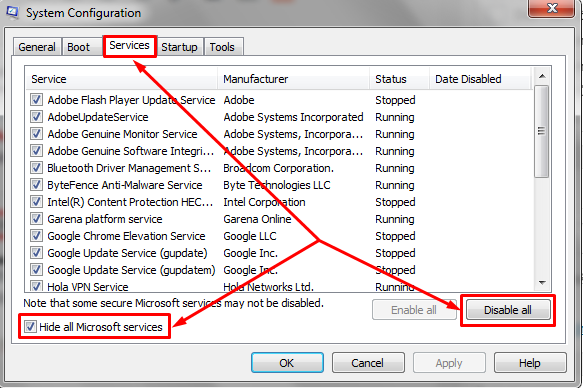Disable ByteFence Anti-Malware Service checkbox
Screen dimensions: 583x388
point(36,185)
